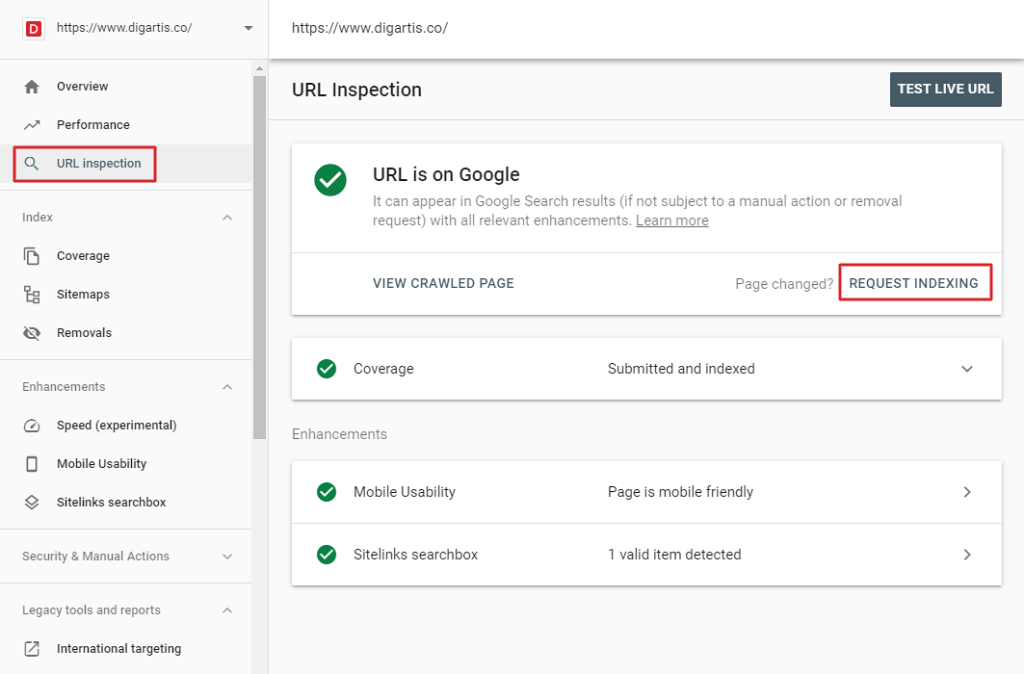Open the property selector dropdown
Viewport: 1024px width, 674px height.
point(247,29)
